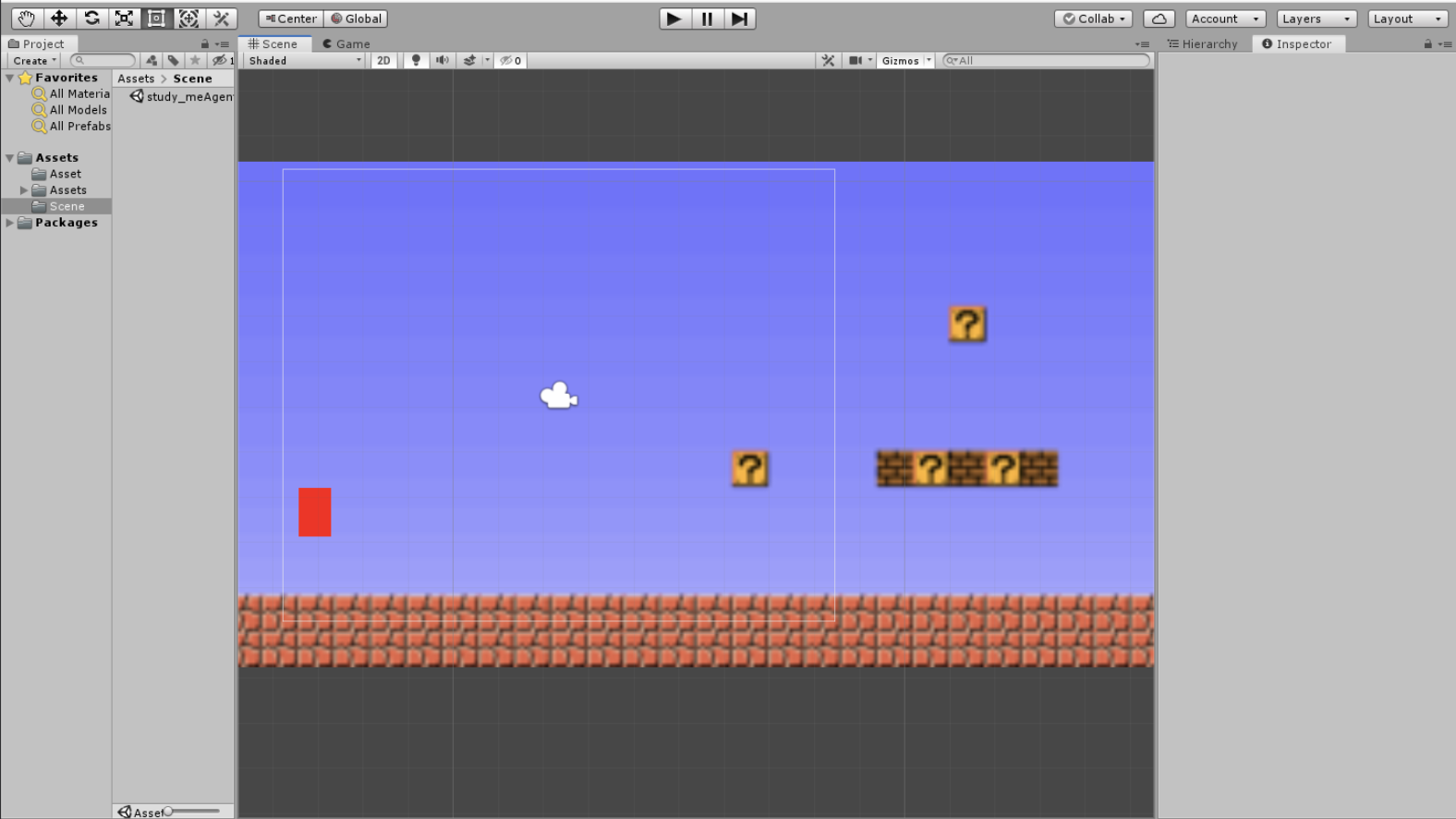1456x819 pixels.
Task: Toggle hidden objects visibility count
Action: pos(511,60)
